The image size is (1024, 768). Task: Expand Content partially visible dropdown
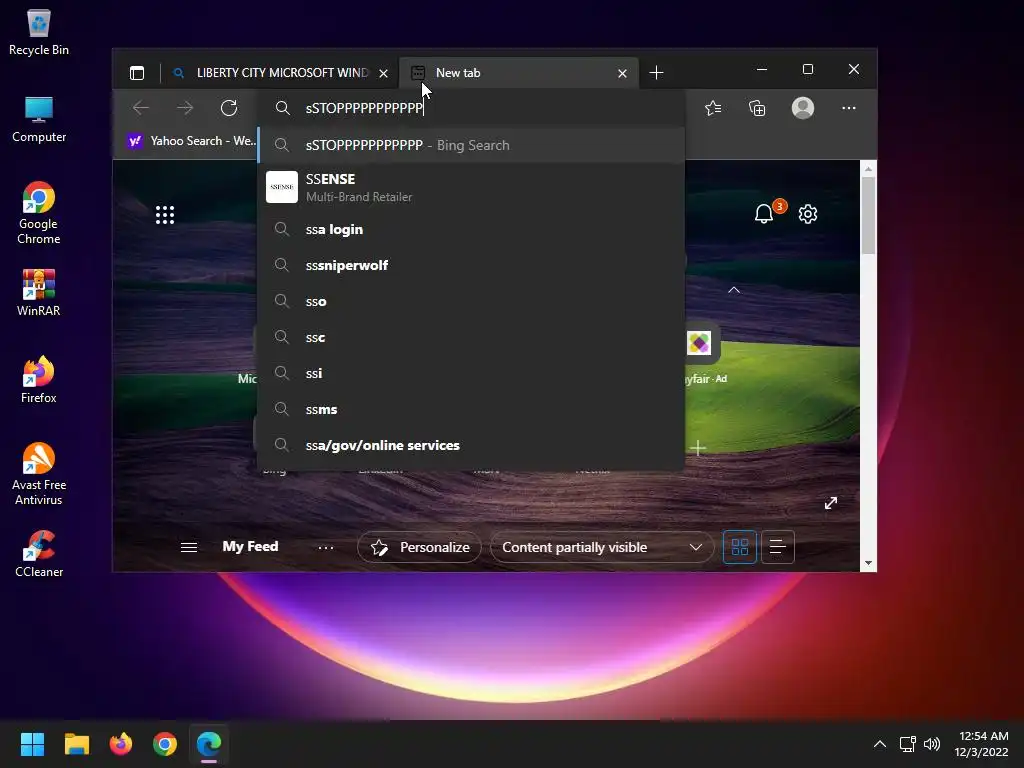(x=601, y=547)
